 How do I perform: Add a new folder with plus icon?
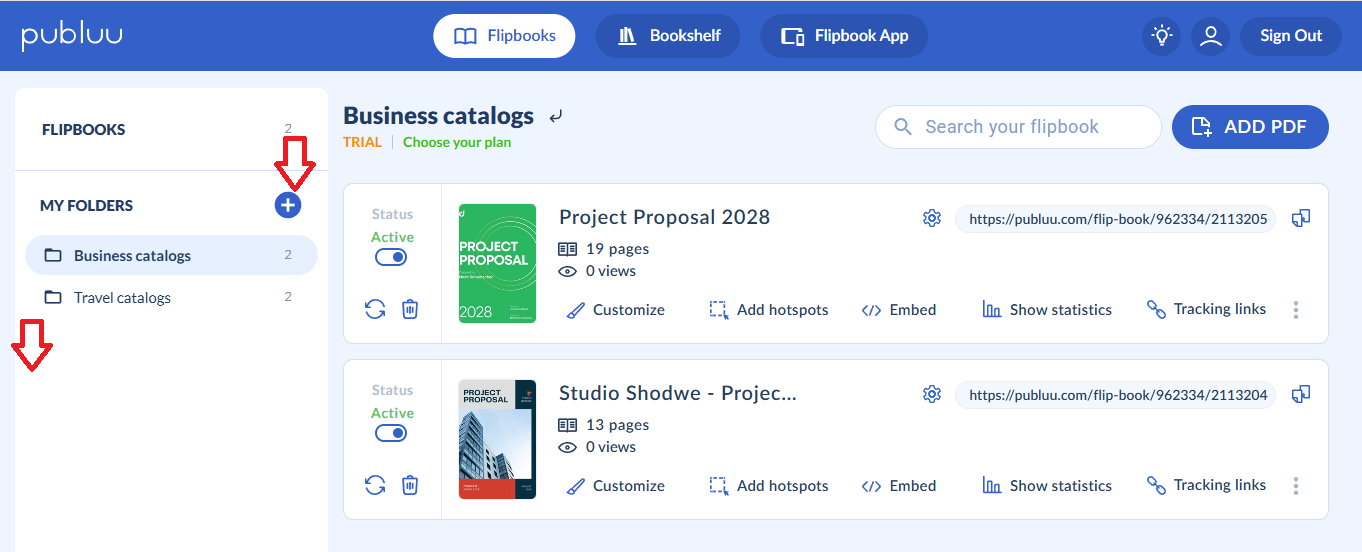288,205
